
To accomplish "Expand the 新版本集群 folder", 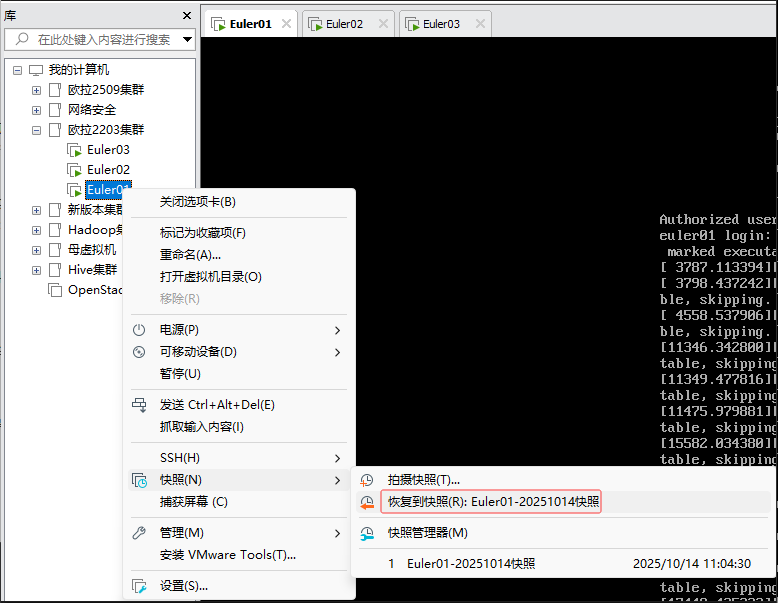I will coord(36,210).
